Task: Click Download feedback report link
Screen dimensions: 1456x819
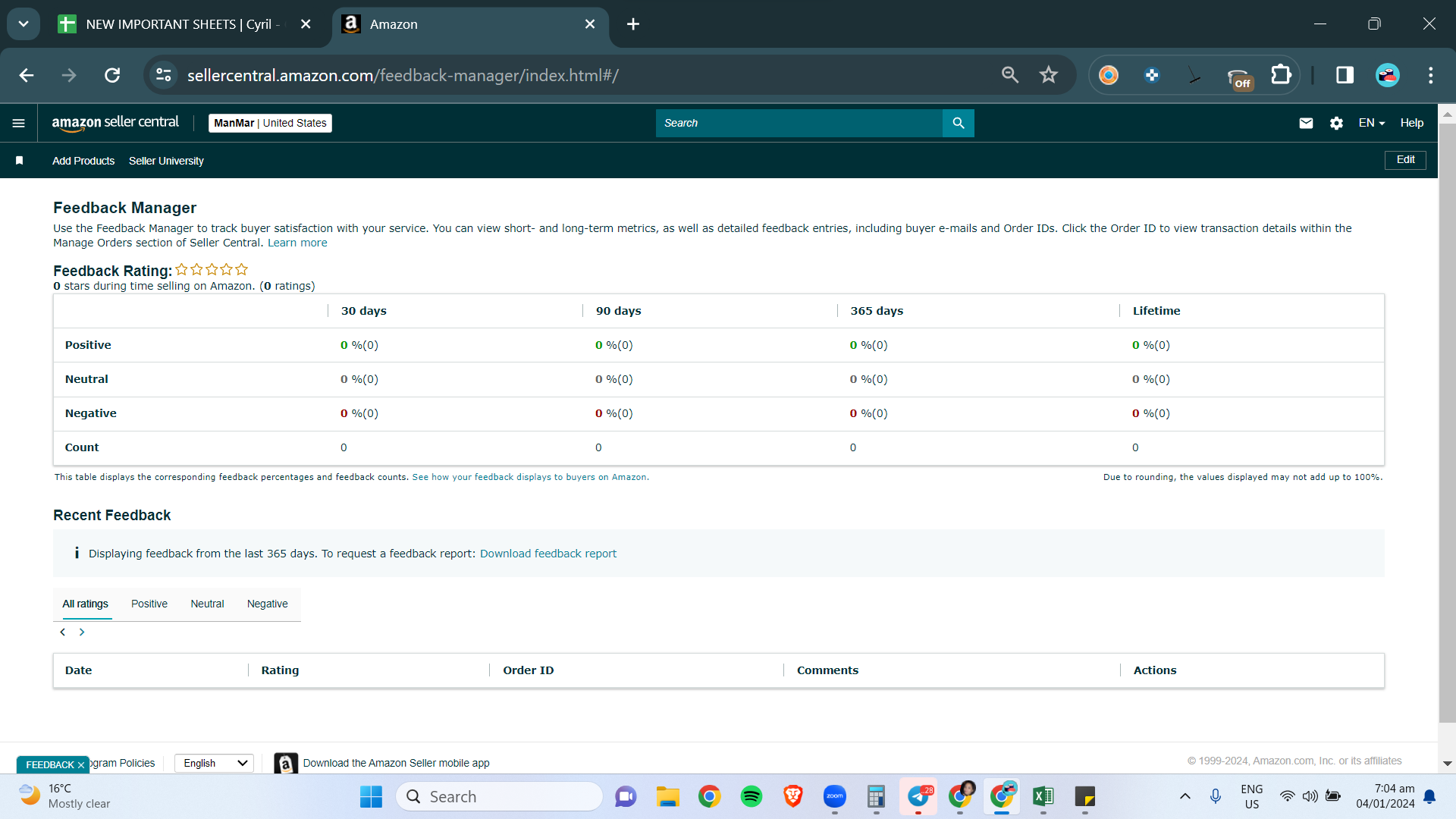Action: (x=548, y=554)
